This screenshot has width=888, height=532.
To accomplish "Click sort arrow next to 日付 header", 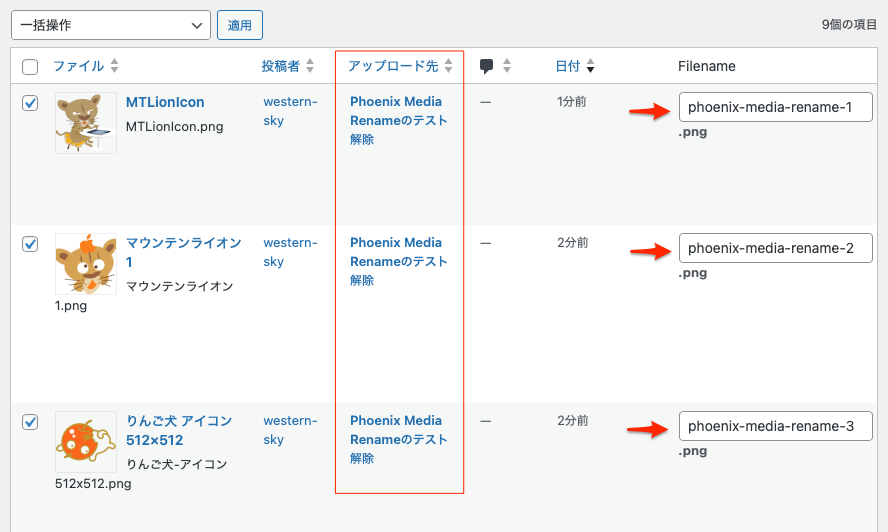I will point(591,67).
